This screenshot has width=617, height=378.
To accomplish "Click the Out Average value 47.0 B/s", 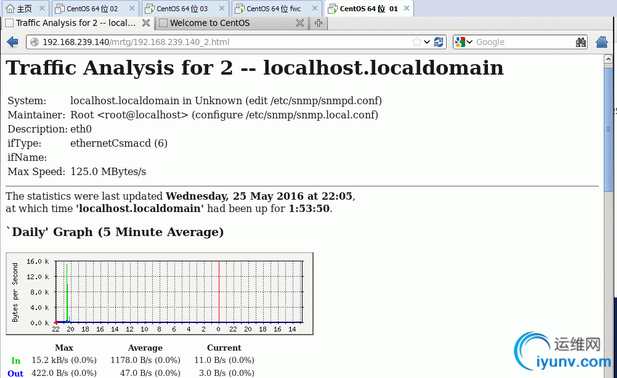I will [x=150, y=372].
